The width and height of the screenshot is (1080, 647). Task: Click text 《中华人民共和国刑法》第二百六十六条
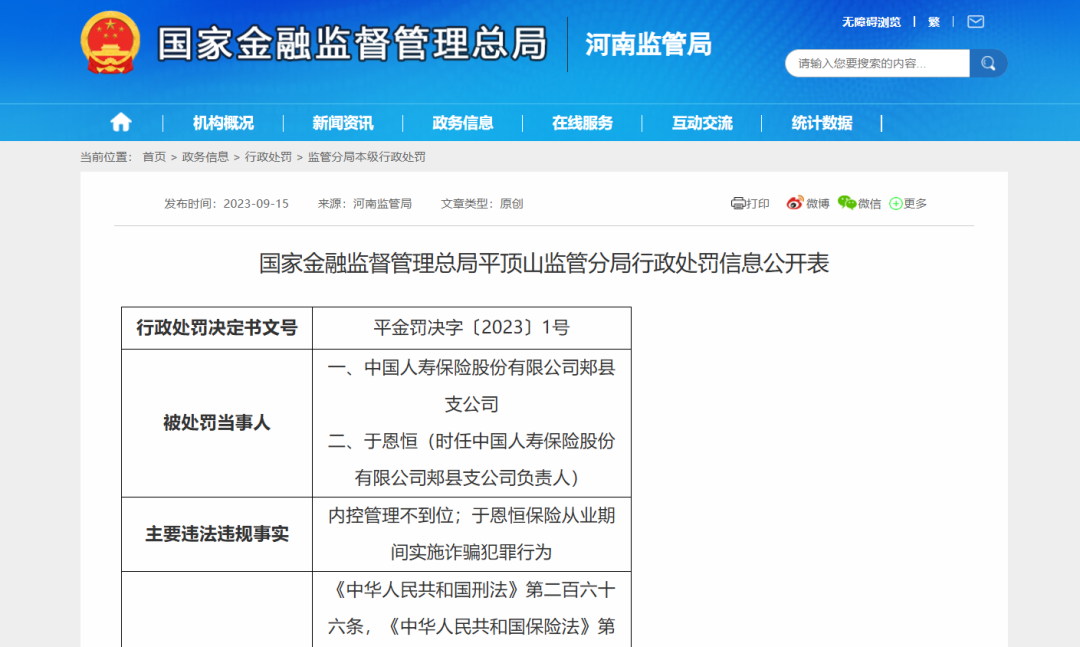pyautogui.click(x=472, y=608)
